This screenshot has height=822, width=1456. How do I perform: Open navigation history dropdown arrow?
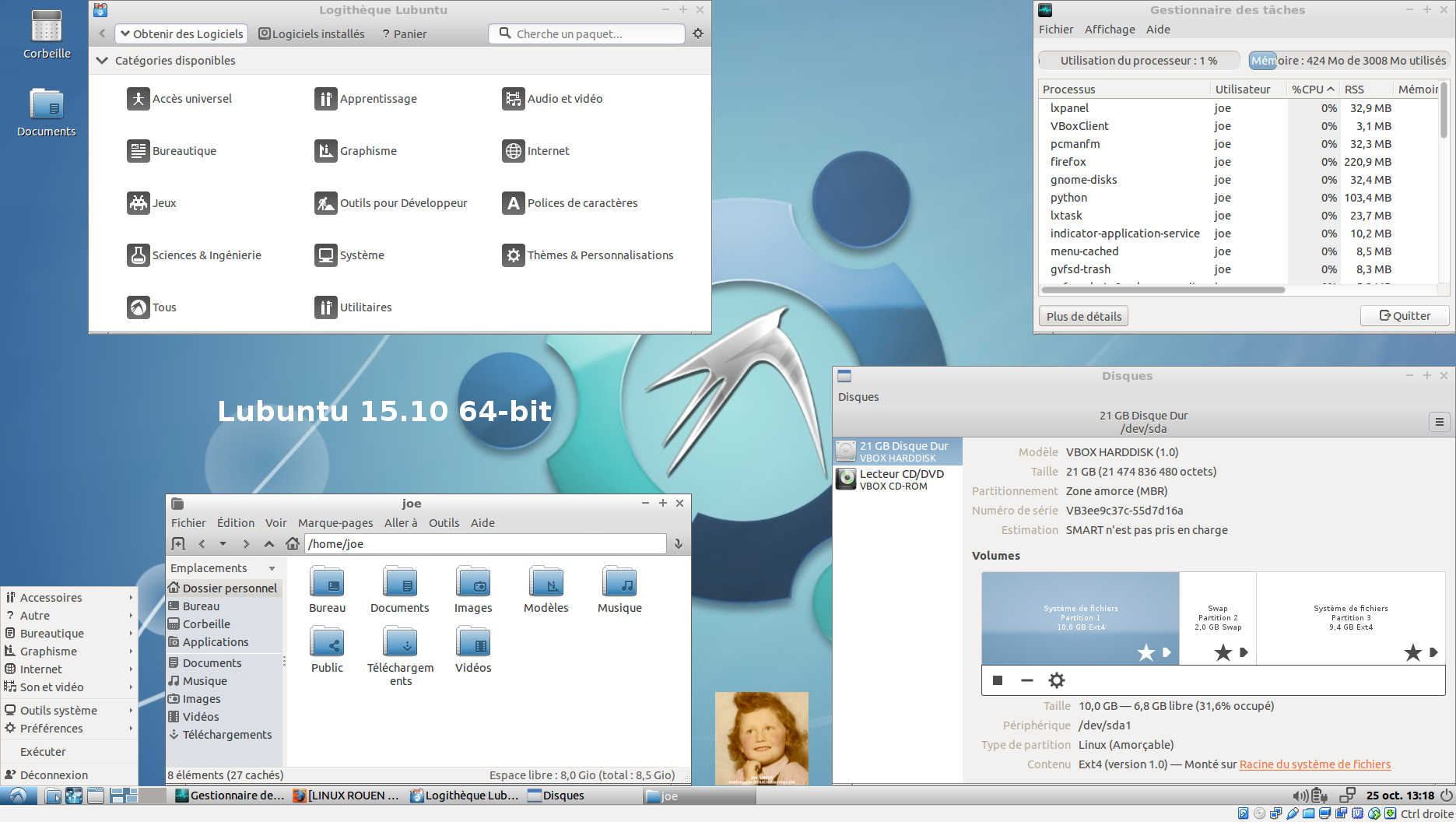pos(223,544)
